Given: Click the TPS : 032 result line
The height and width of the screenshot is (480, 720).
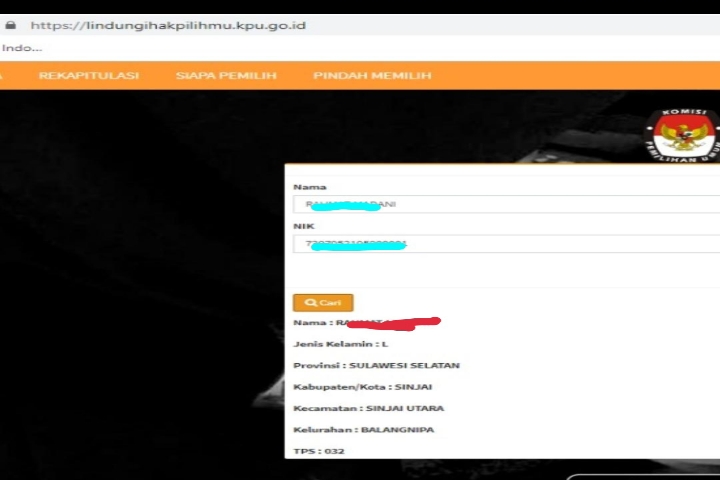Looking at the screenshot, I should pos(319,451).
